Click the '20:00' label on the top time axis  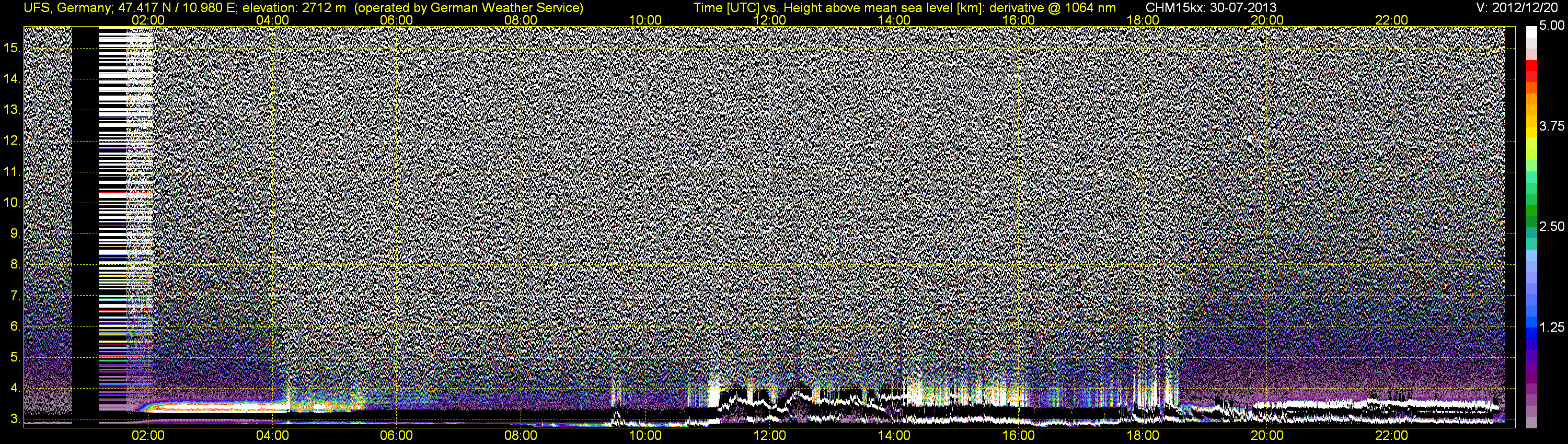click(x=1267, y=20)
